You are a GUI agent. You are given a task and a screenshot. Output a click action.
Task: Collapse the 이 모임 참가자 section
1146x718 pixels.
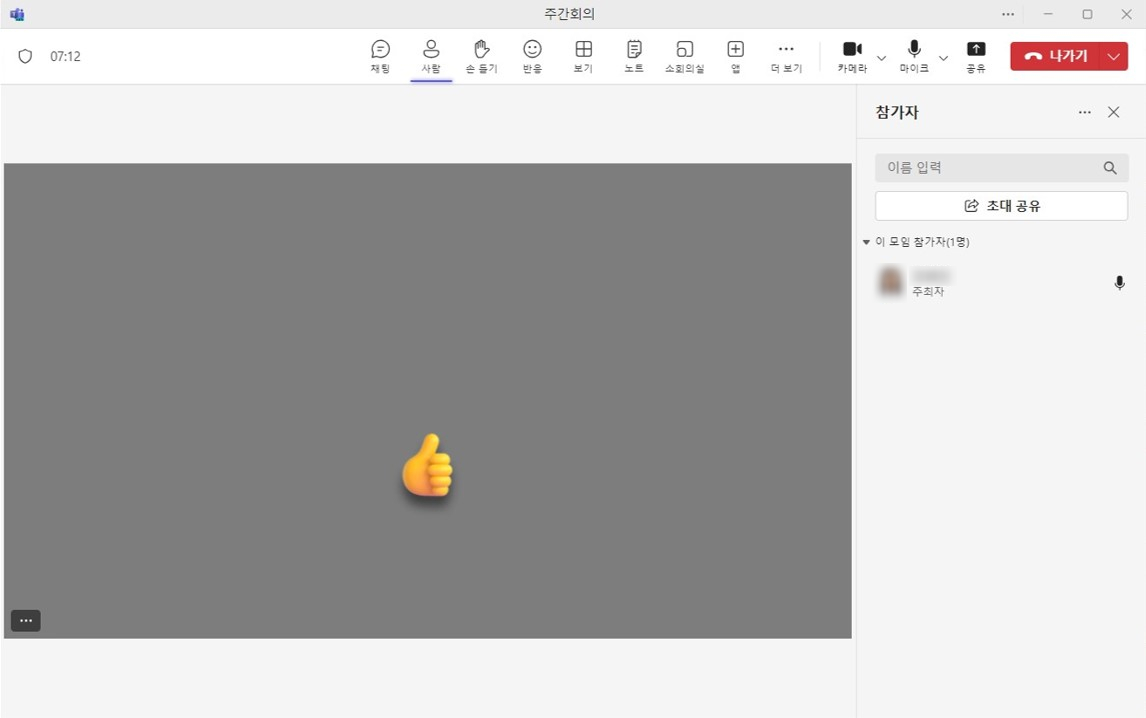click(x=866, y=241)
